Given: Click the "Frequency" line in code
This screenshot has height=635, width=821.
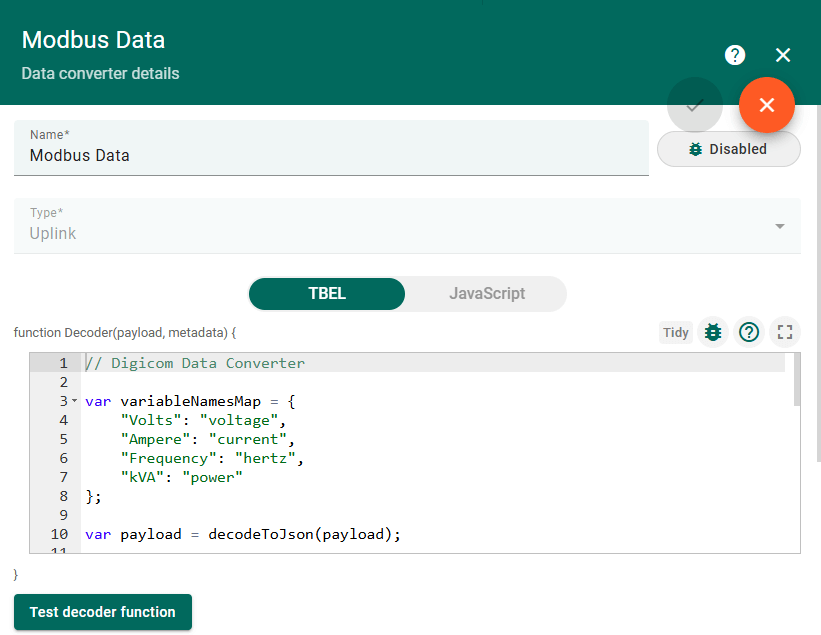Looking at the screenshot, I should pos(210,458).
